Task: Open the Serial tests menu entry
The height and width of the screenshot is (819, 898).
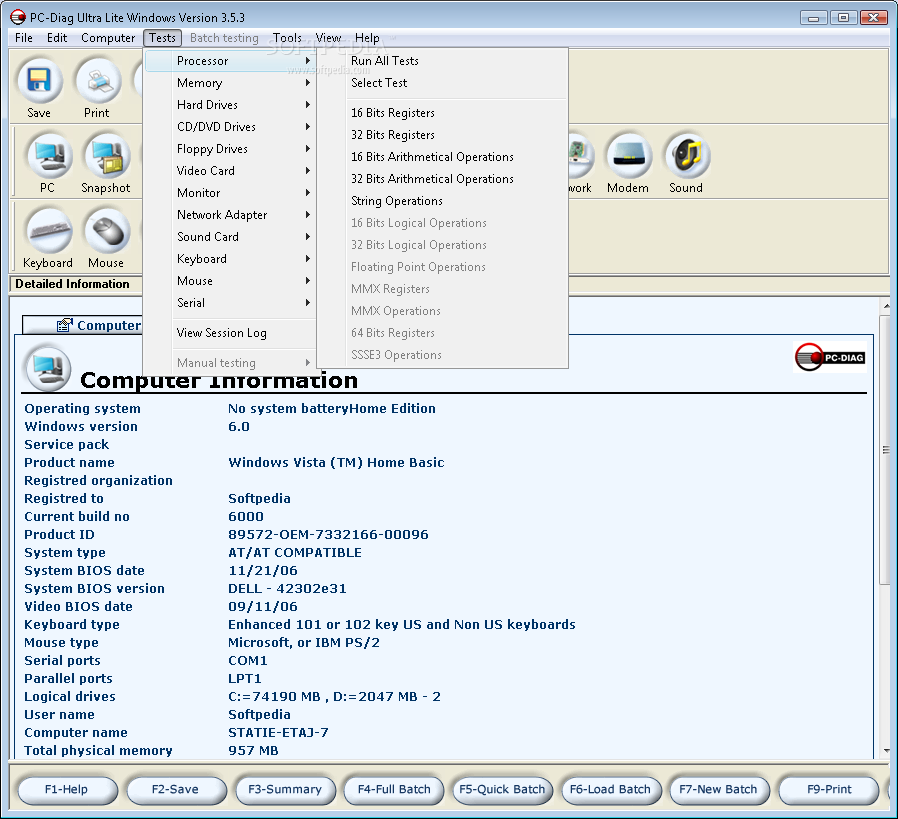Action: [x=230, y=302]
